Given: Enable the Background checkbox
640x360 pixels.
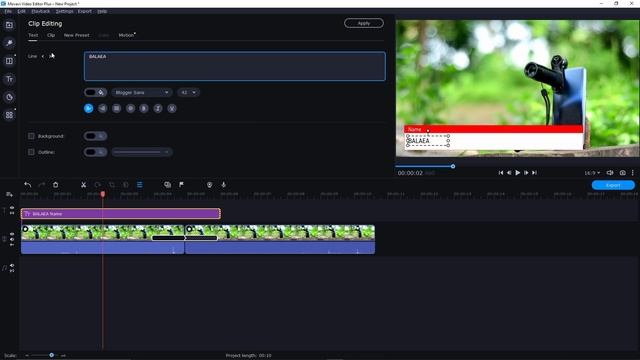Looking at the screenshot, I should [x=31, y=136].
